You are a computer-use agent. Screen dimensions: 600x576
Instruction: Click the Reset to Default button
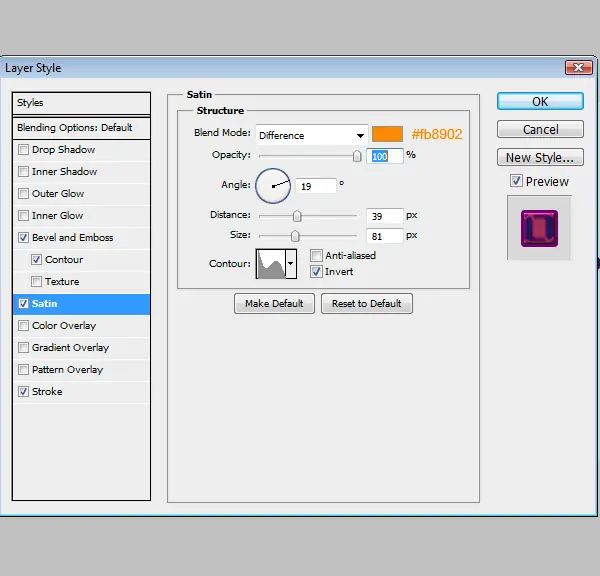367,304
